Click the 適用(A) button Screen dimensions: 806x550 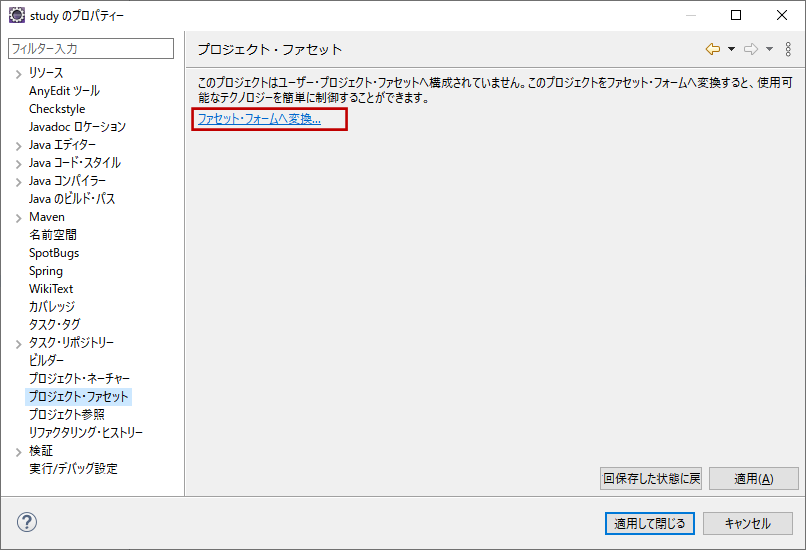(754, 479)
